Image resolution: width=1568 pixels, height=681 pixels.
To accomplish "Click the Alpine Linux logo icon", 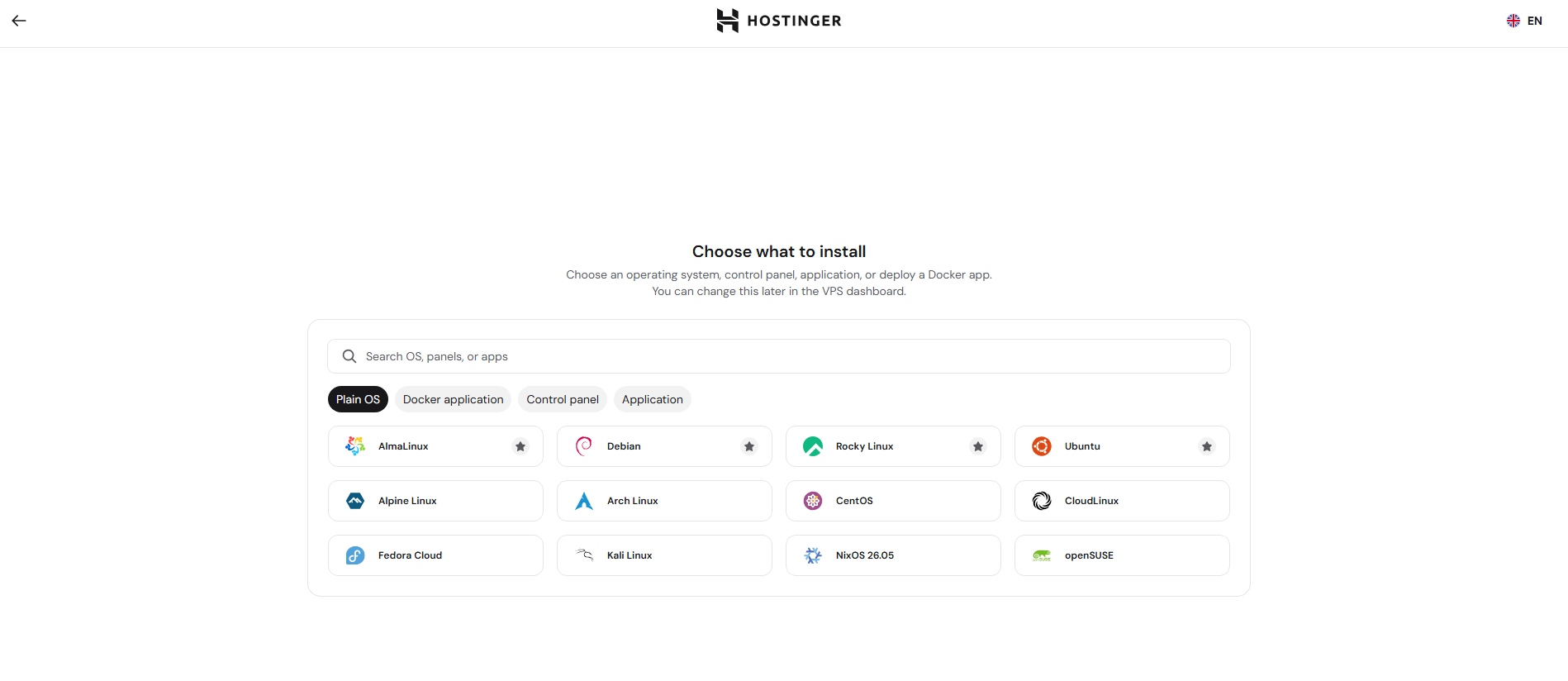I will click(355, 501).
